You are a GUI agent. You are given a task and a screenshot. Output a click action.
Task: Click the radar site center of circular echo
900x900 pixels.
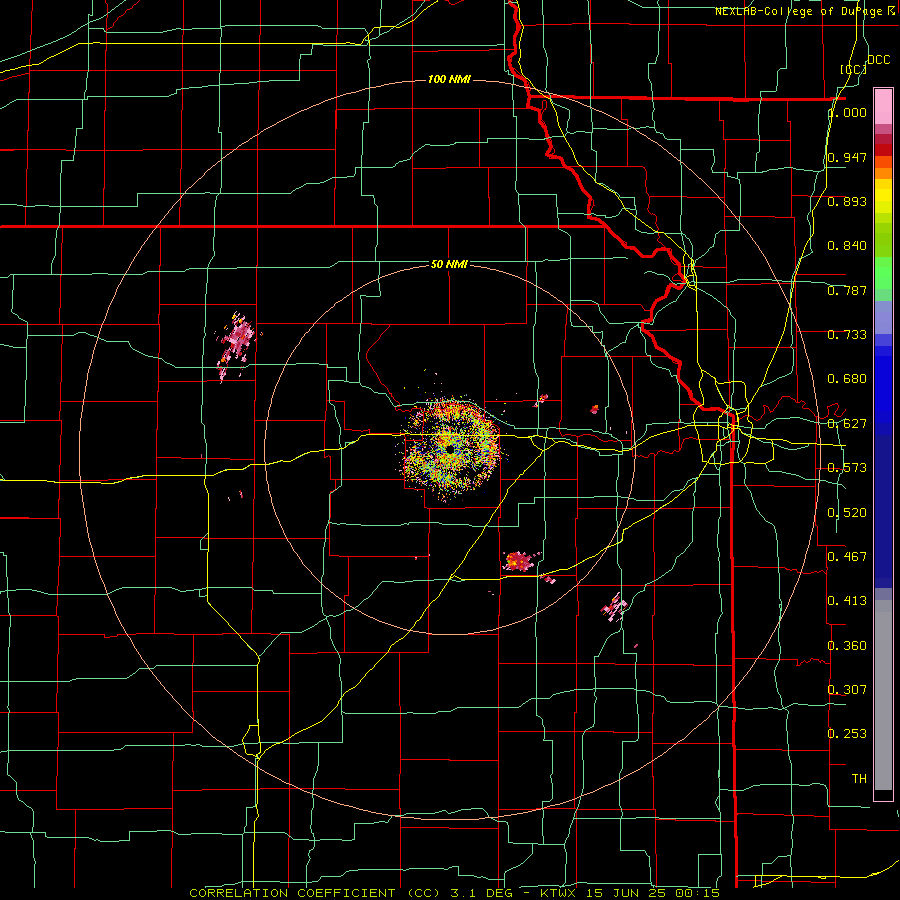pyautogui.click(x=450, y=449)
